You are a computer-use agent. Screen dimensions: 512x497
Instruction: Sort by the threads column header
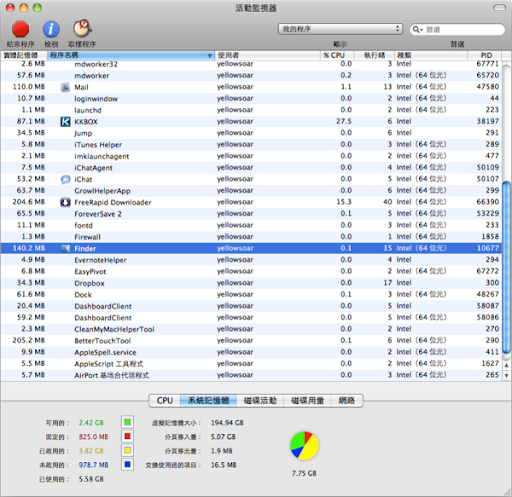[374, 55]
